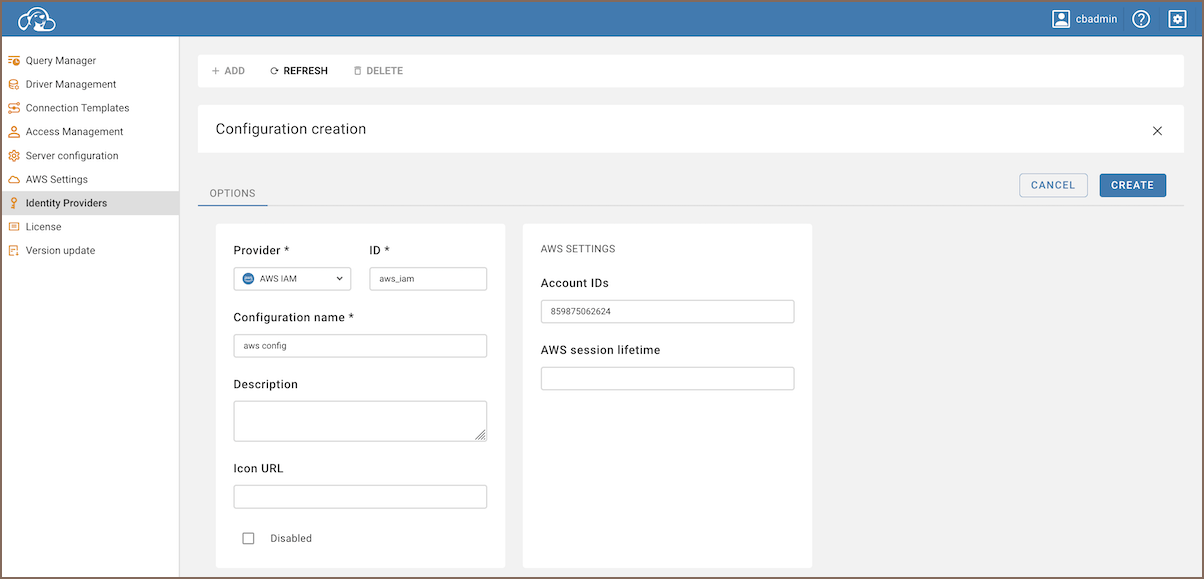
Task: Focus the Account IDs input field
Action: [x=667, y=312]
